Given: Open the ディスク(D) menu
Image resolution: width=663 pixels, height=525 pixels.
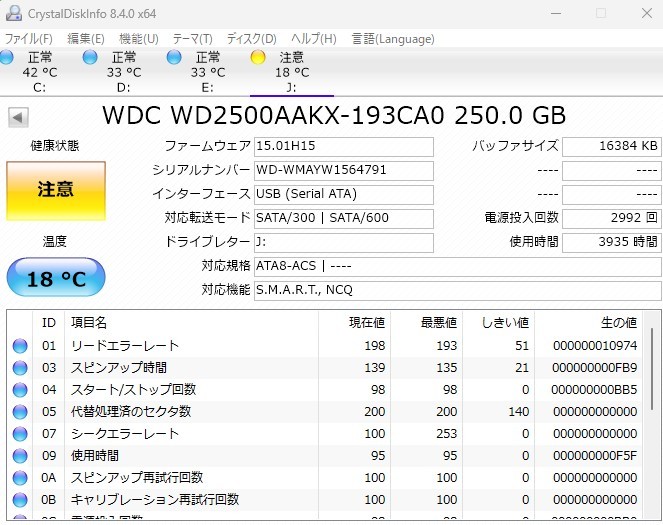Looking at the screenshot, I should 252,39.
